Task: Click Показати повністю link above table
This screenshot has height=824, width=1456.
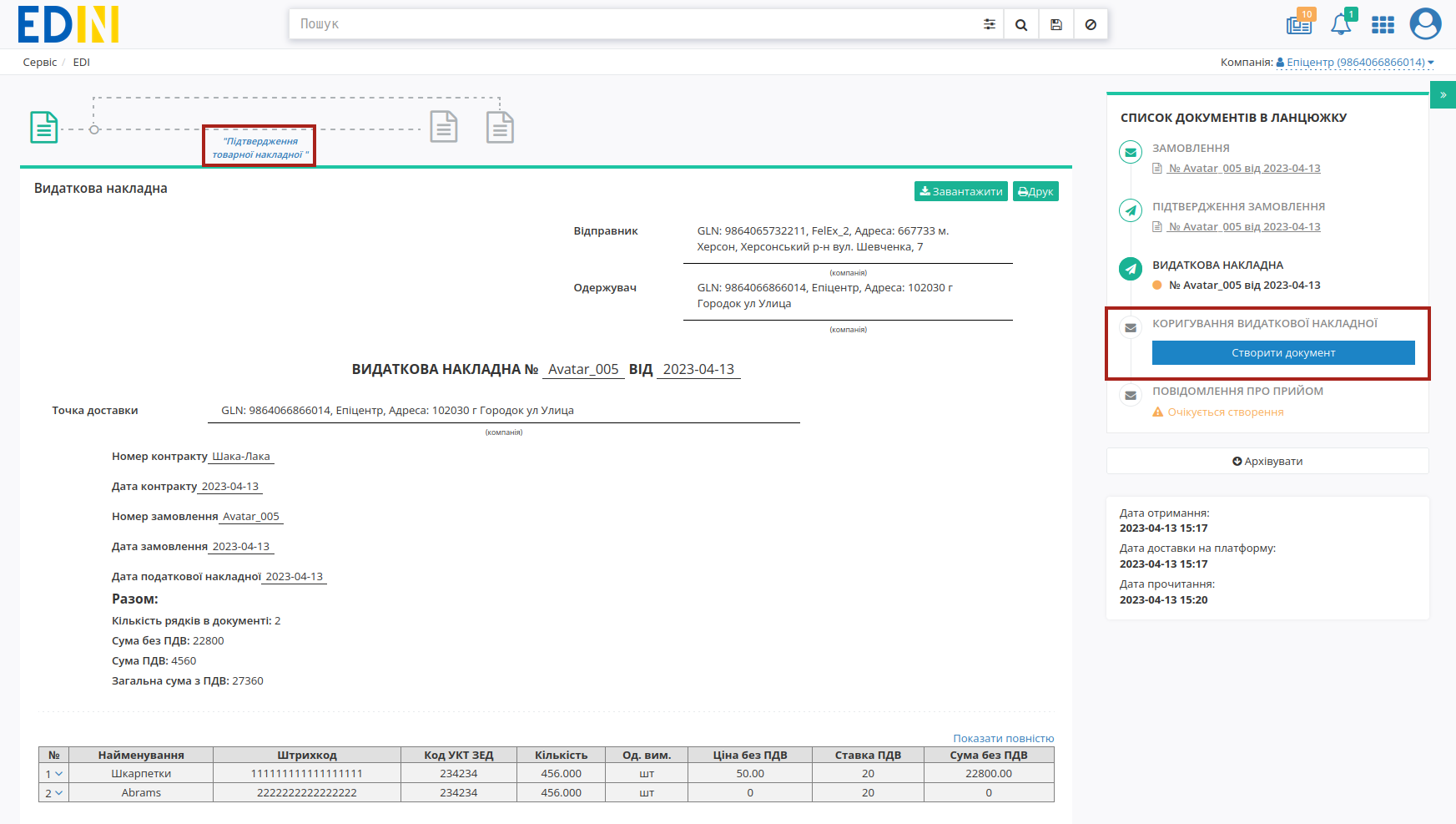Action: 1004,738
